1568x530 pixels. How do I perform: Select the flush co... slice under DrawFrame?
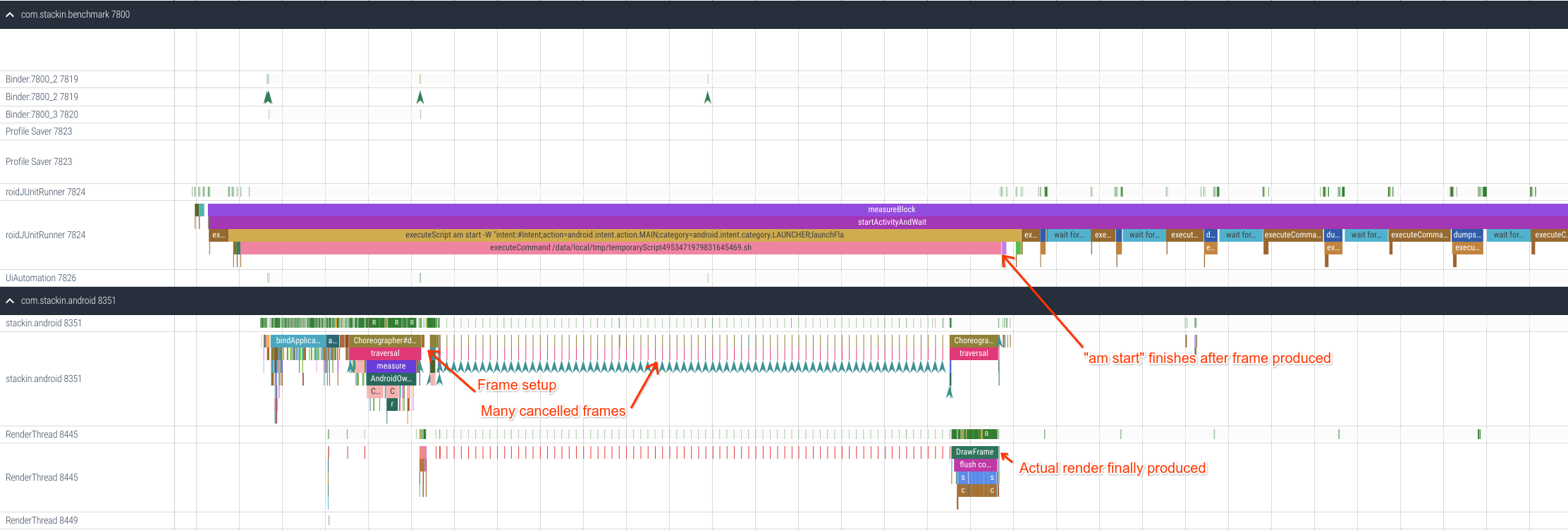click(x=974, y=464)
